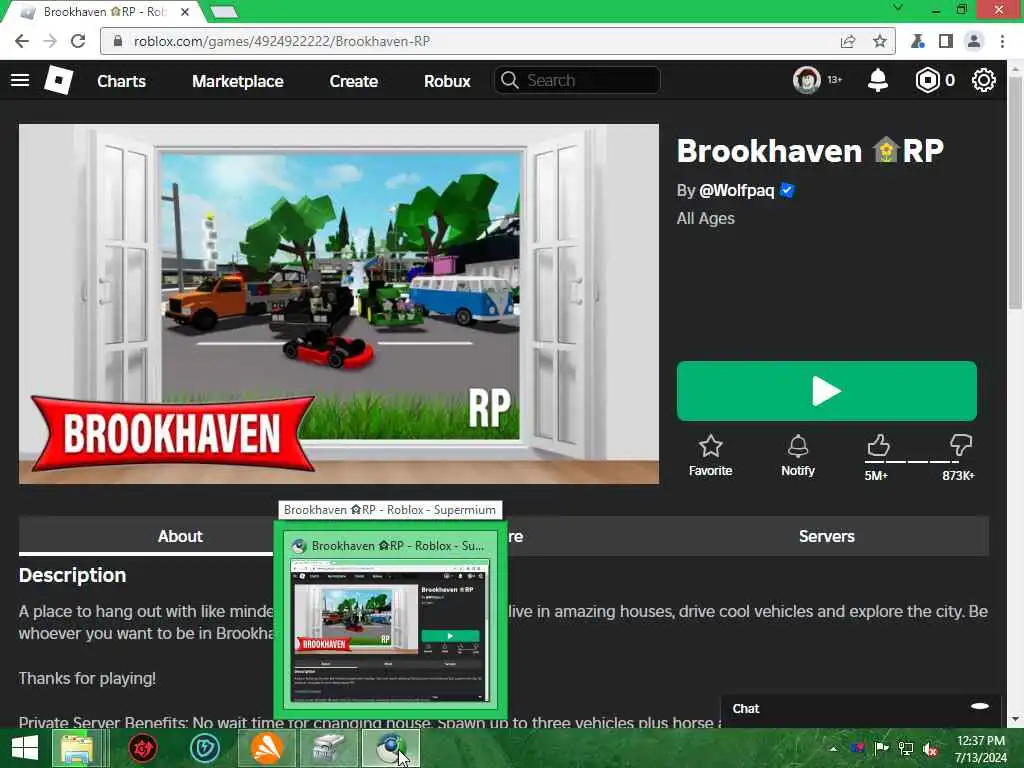This screenshot has width=1024, height=768.
Task: Click the share page icon in address bar
Action: click(848, 41)
